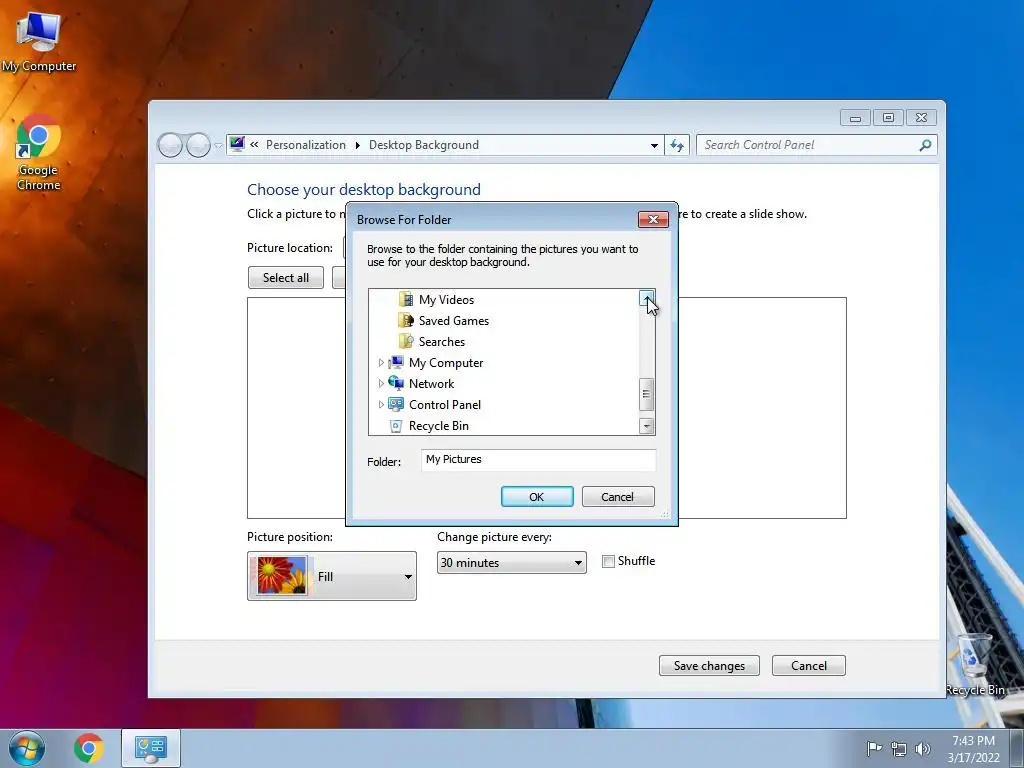This screenshot has height=768, width=1024.
Task: Click the My Videos folder icon
Action: [406, 300]
